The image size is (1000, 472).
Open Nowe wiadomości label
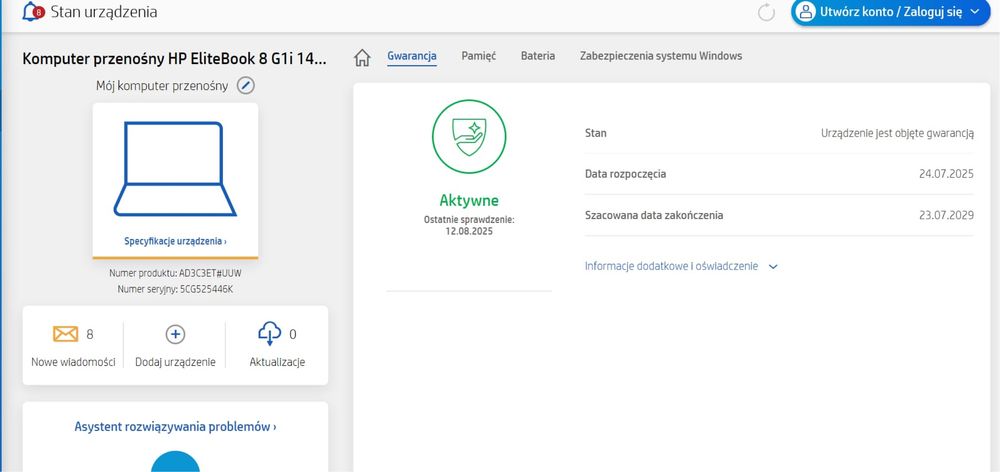pos(73,362)
